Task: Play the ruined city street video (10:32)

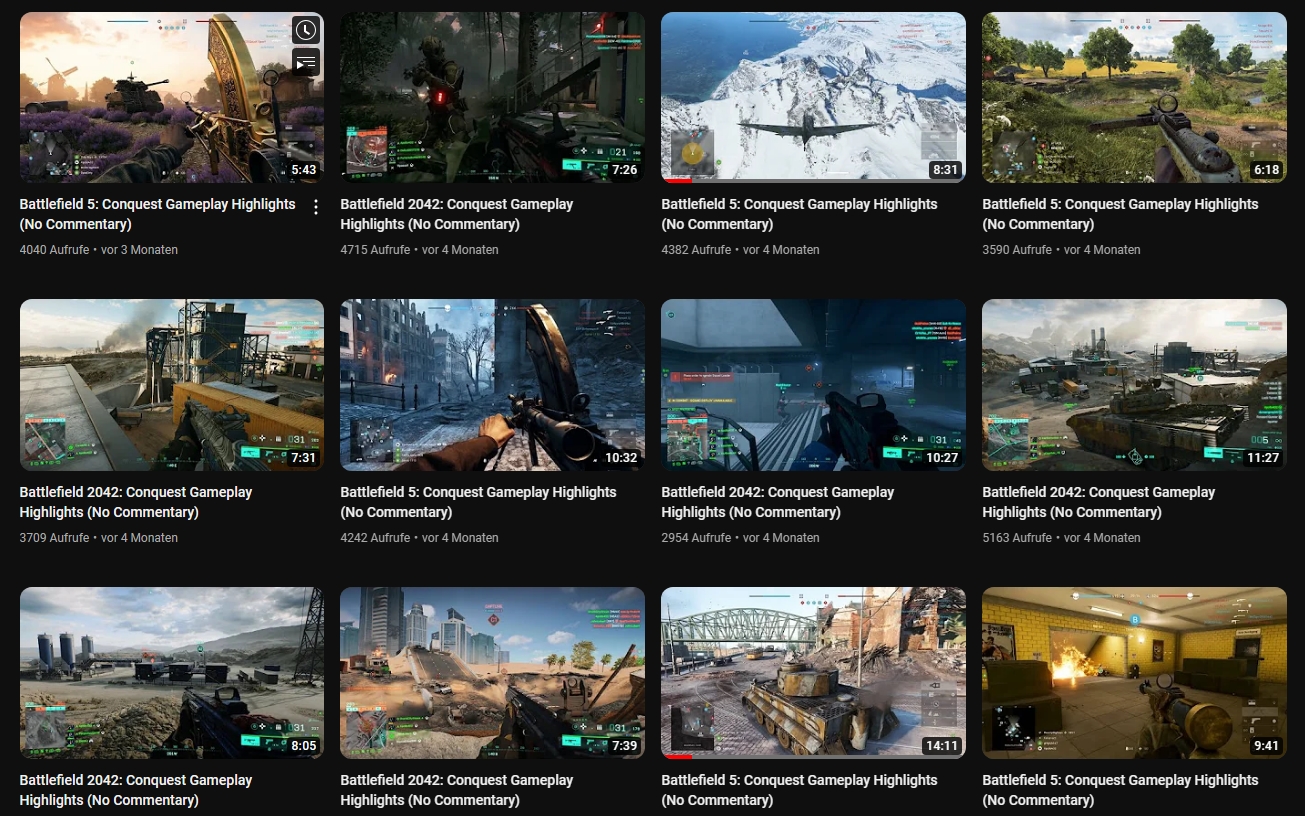Action: tap(492, 385)
